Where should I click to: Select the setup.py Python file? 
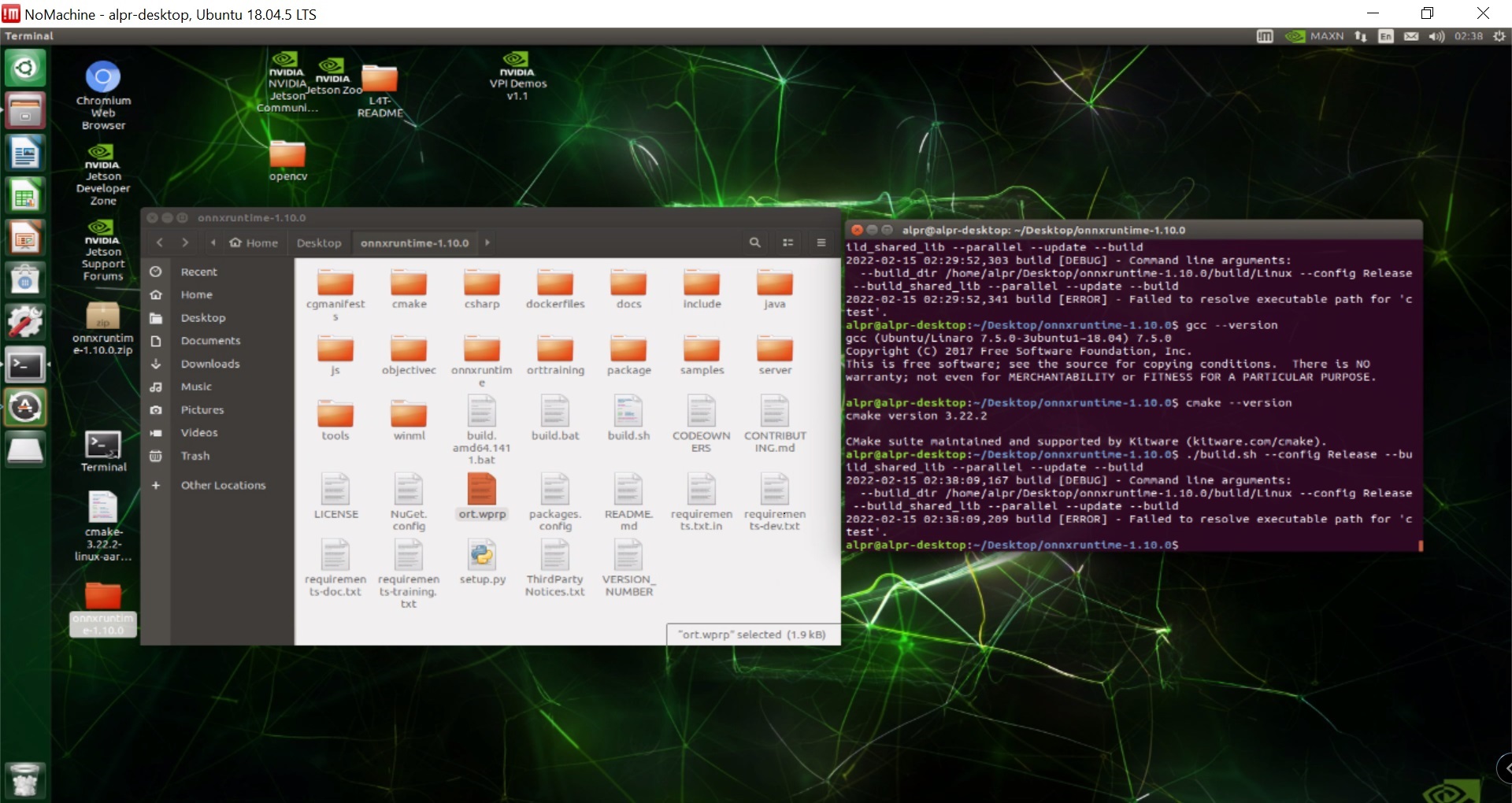pos(482,562)
